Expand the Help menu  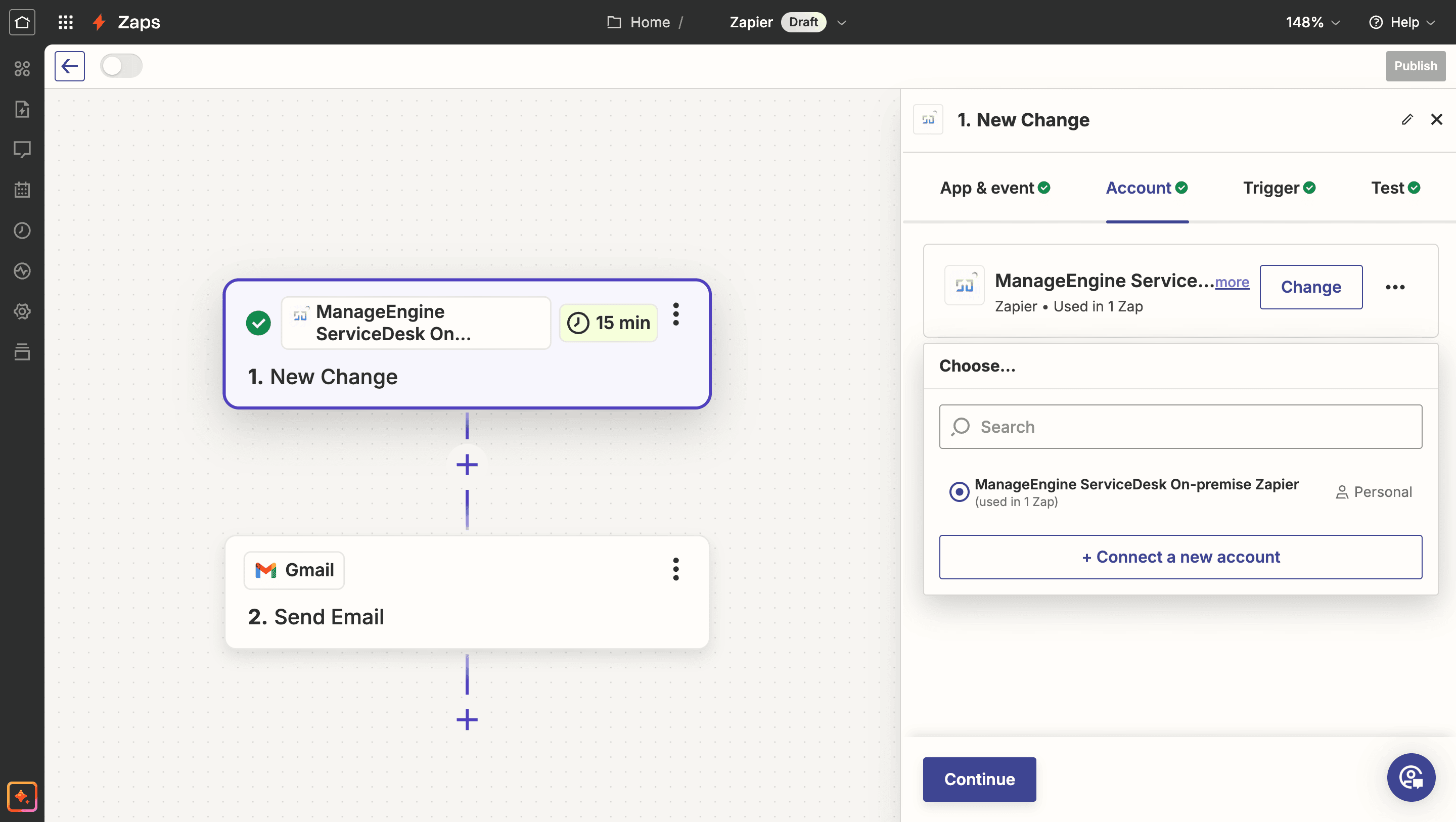coord(1402,22)
